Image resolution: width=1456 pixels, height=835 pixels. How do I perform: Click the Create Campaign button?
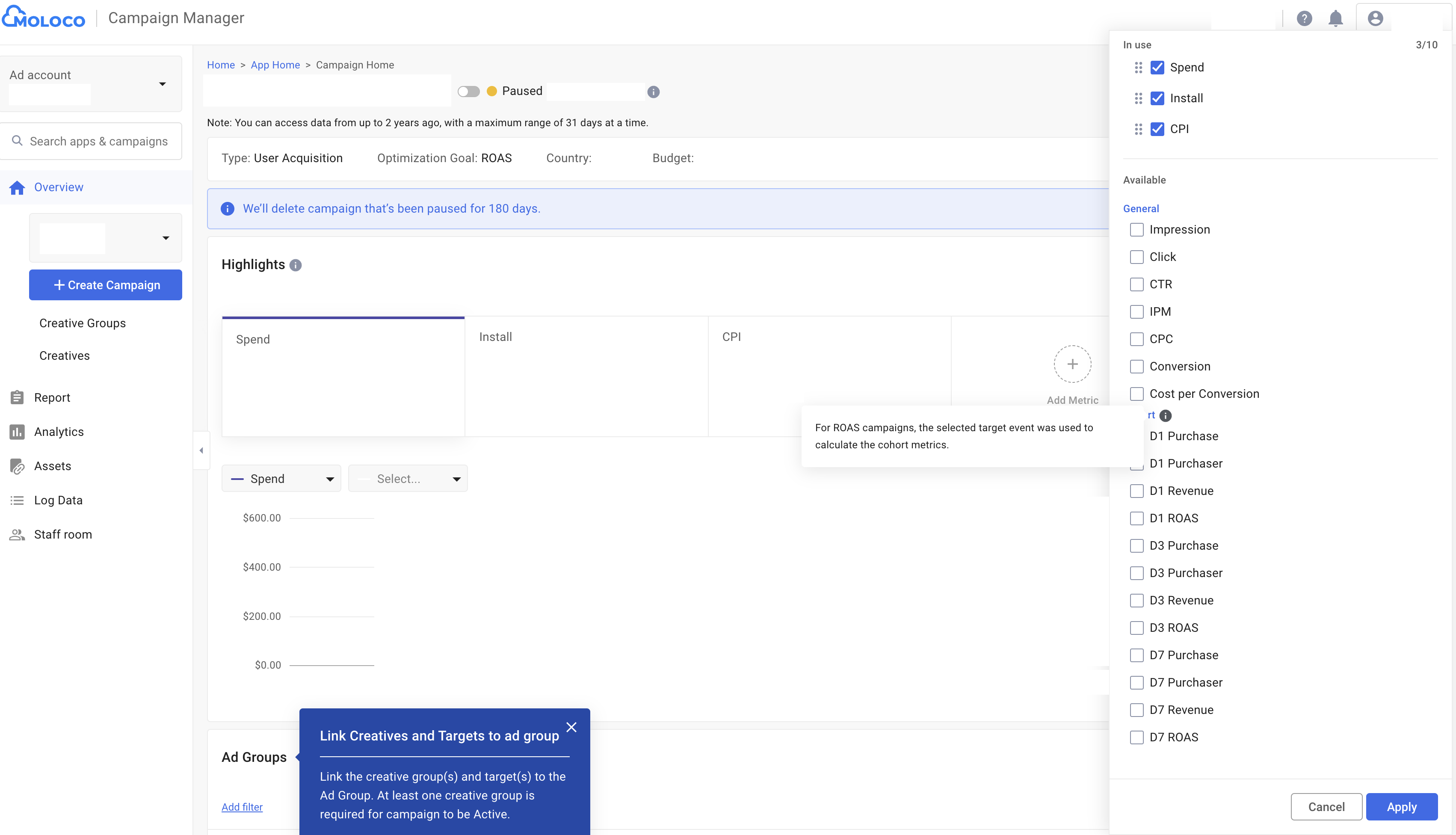coord(105,284)
